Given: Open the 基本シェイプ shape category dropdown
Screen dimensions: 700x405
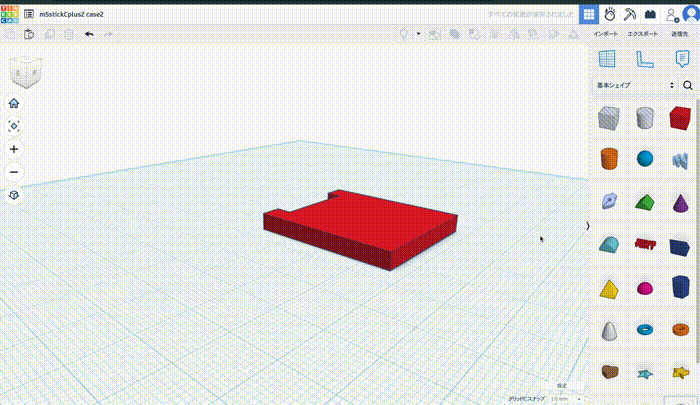Looking at the screenshot, I should click(635, 86).
